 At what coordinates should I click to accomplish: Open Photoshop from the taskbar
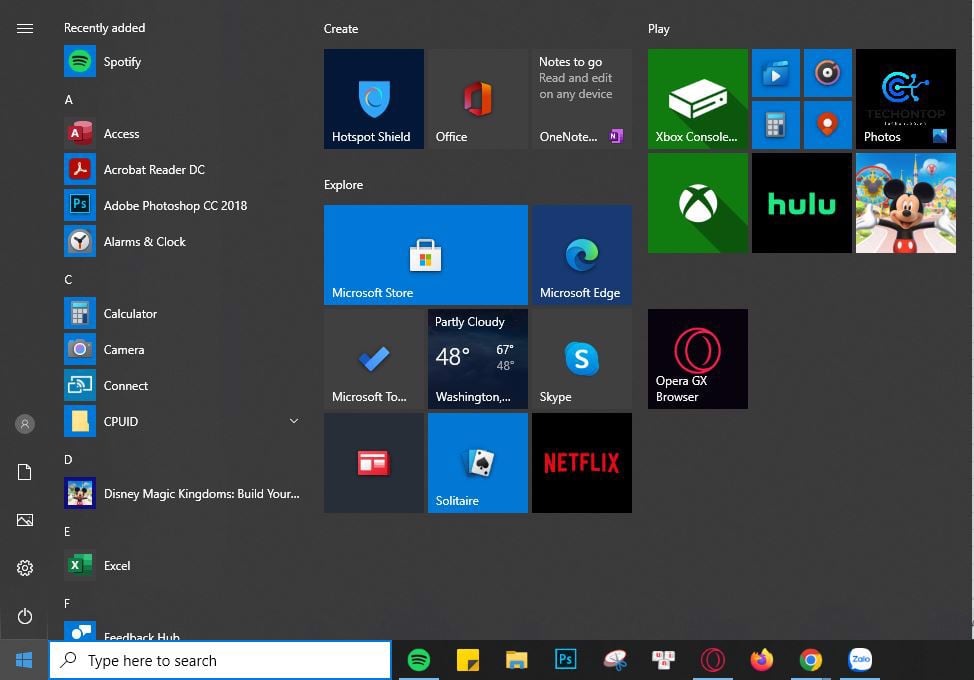[x=565, y=659]
